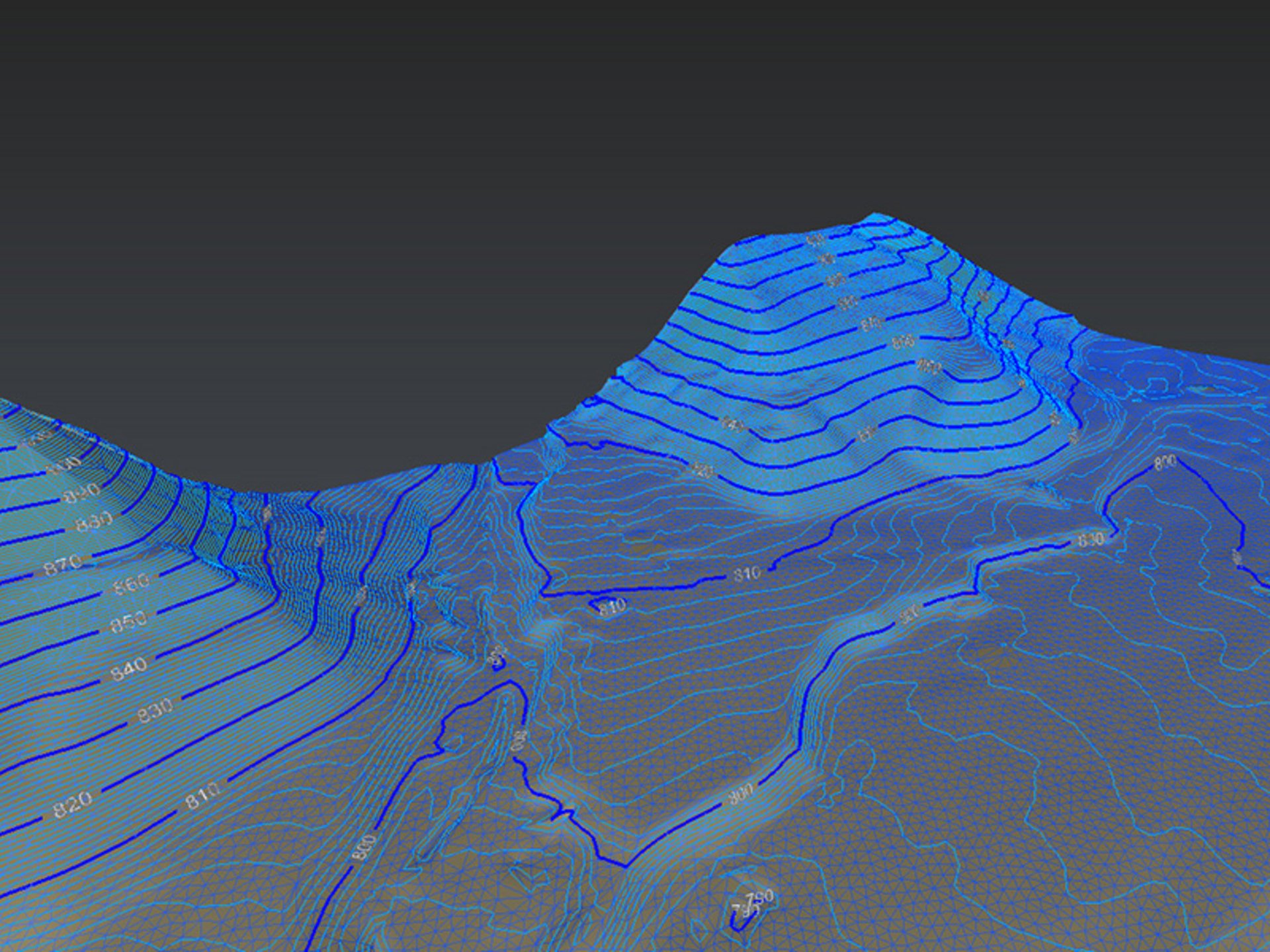Click the 840 label on the right hill
This screenshot has width=1270, height=952.
pyautogui.click(x=732, y=424)
